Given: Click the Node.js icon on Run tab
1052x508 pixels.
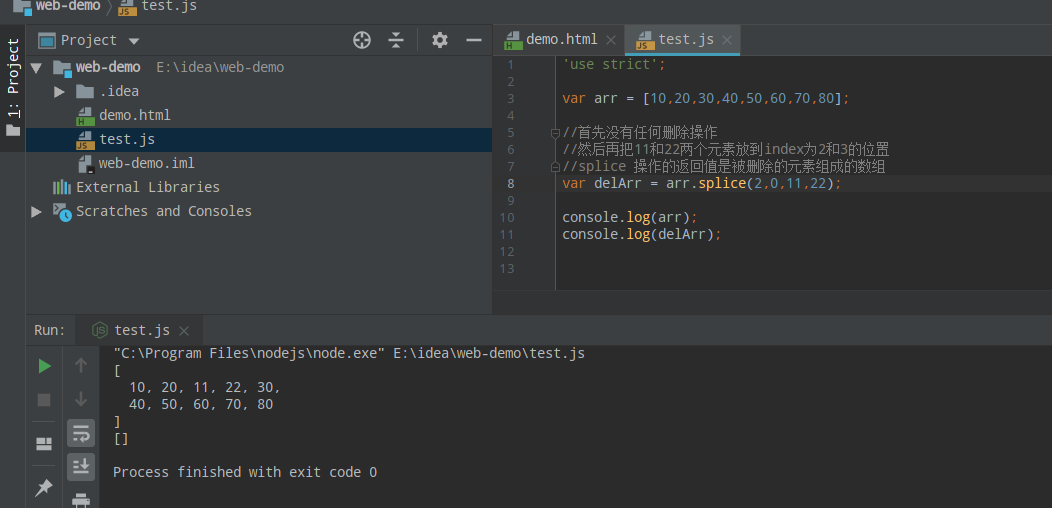Looking at the screenshot, I should click(x=100, y=330).
